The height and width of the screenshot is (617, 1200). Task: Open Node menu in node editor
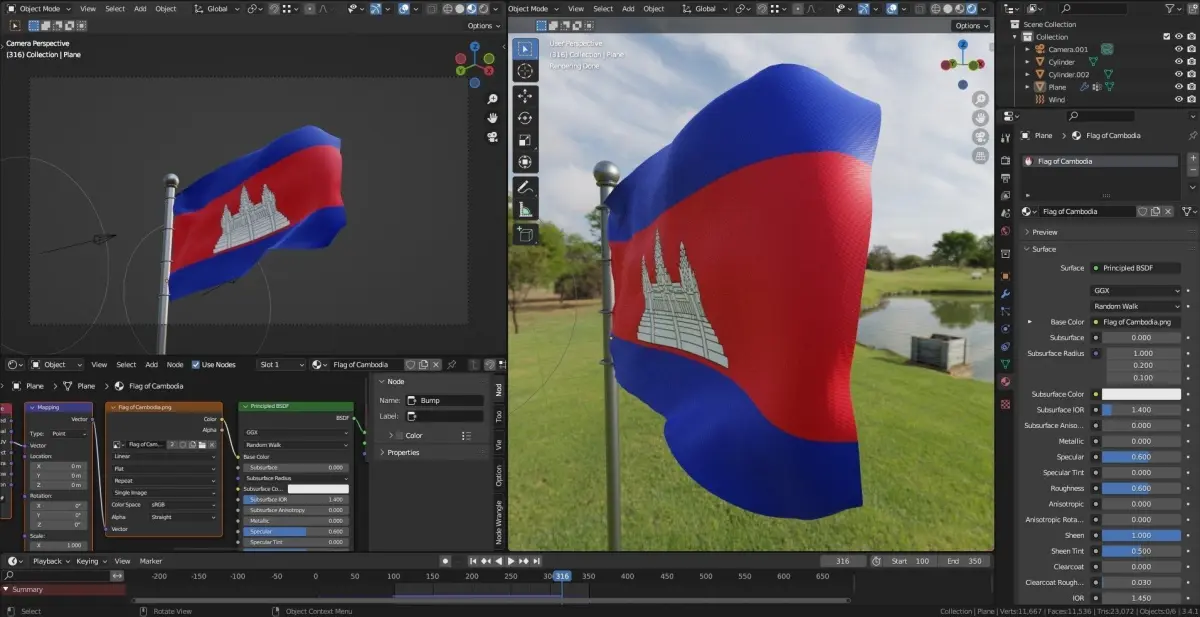(x=175, y=364)
